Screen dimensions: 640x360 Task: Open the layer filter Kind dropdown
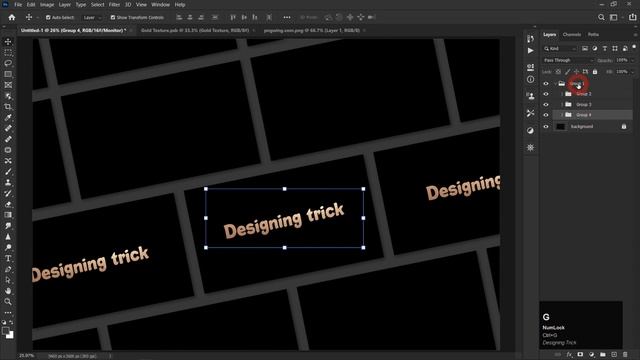[560, 49]
